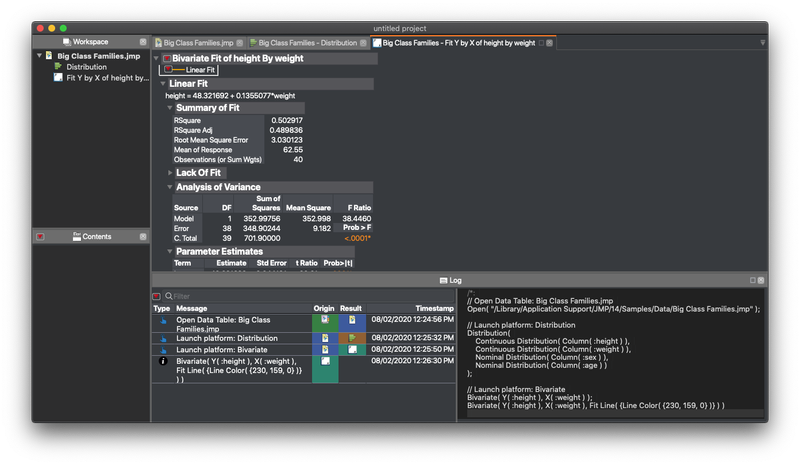Switch to the Big Class Families.jmp tab
Screen dimensions: 800x465
(197, 43)
